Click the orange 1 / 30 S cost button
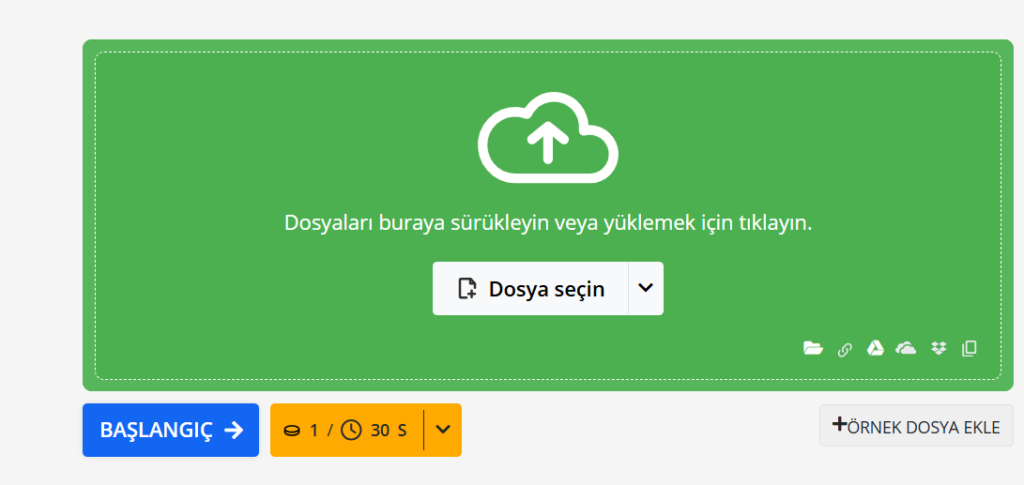Image resolution: width=1024 pixels, height=485 pixels. click(346, 430)
